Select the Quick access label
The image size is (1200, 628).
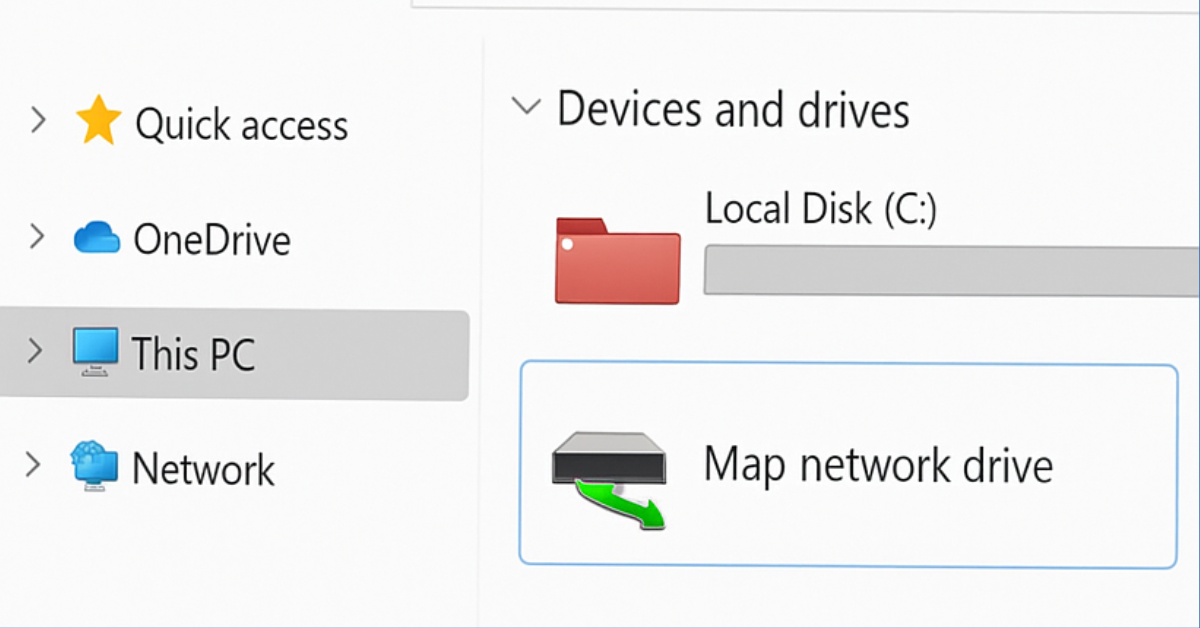(241, 125)
